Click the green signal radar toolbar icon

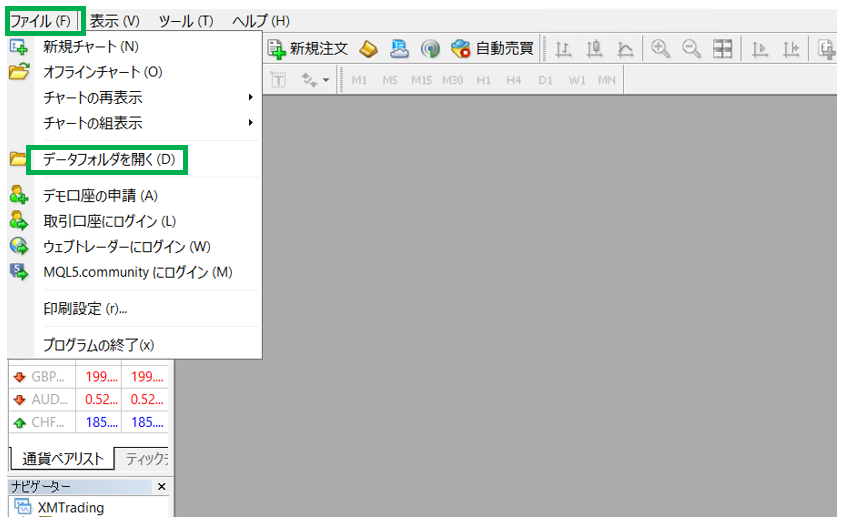coord(429,47)
